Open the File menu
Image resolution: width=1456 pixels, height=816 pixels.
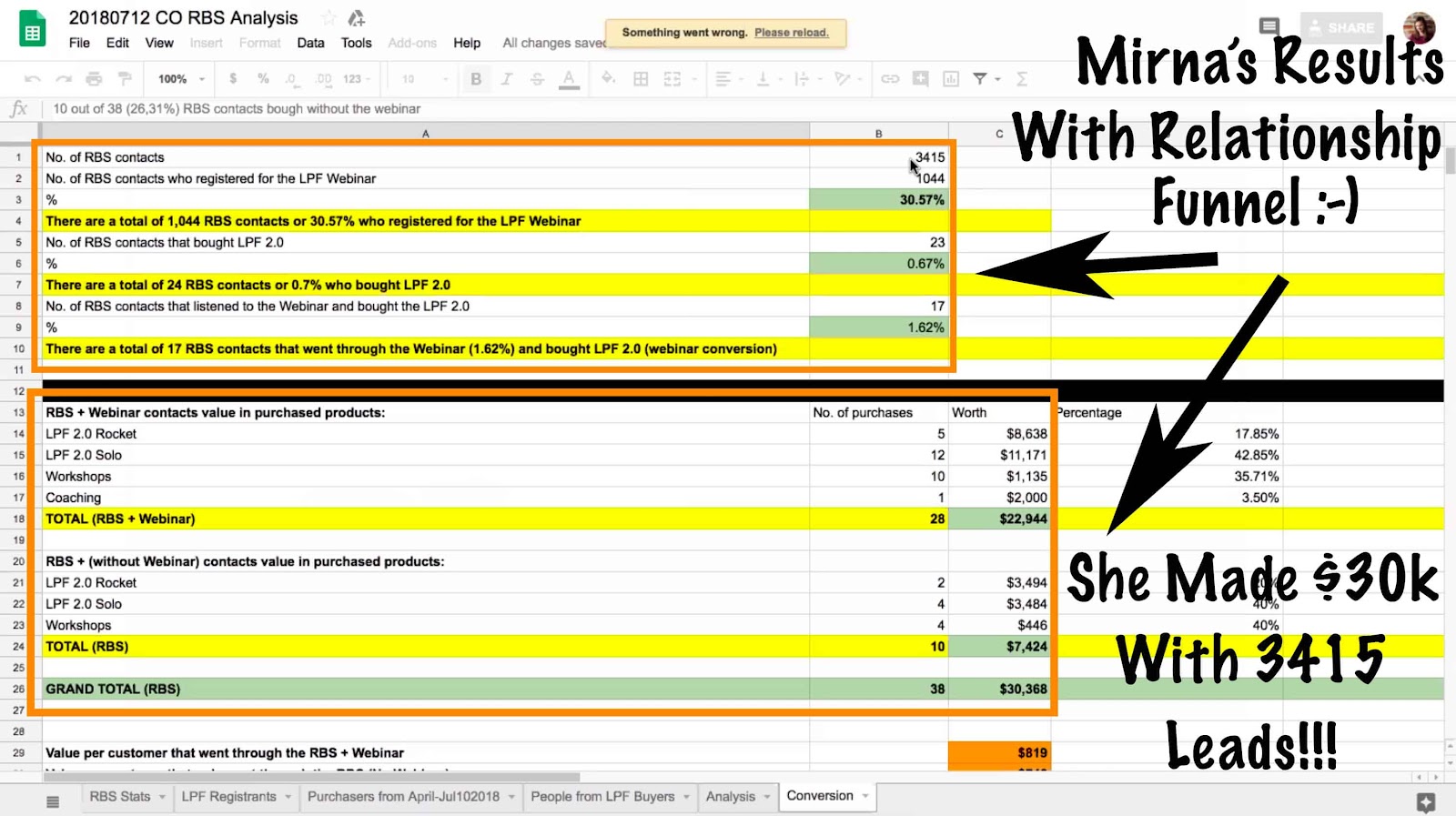[79, 43]
